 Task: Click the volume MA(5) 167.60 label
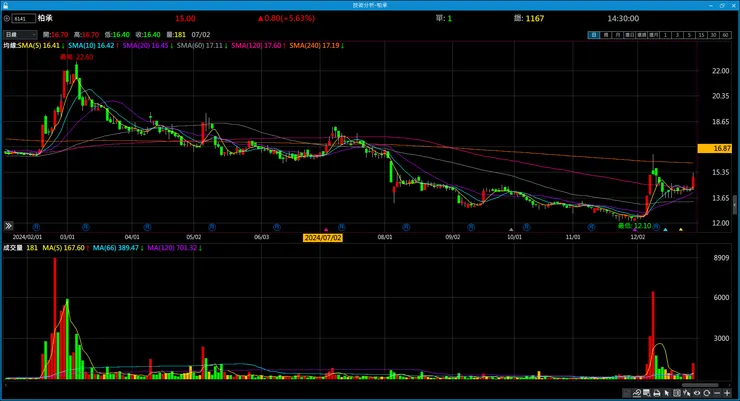coord(63,248)
